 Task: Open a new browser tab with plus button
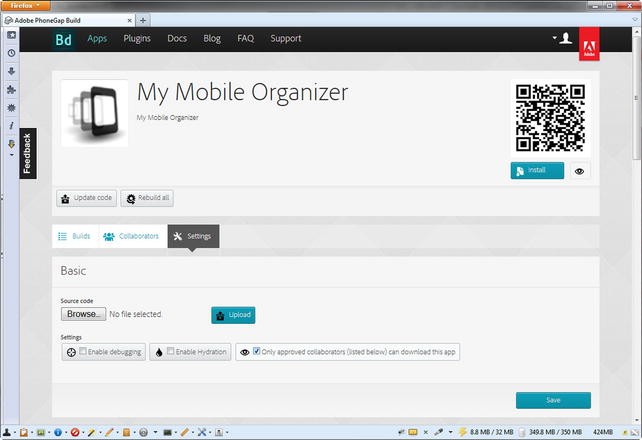[x=143, y=20]
